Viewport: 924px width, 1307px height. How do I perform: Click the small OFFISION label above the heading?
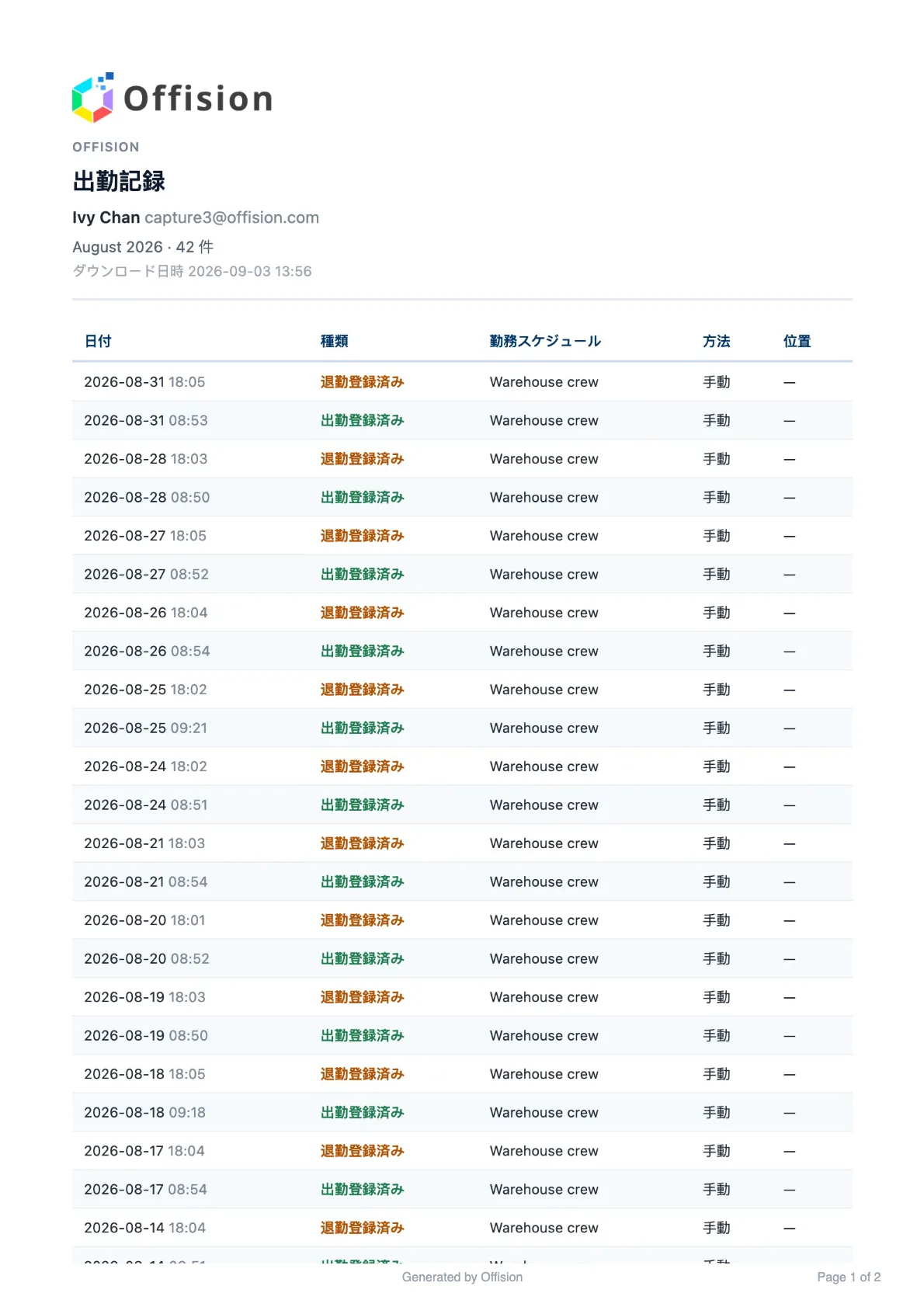click(106, 147)
